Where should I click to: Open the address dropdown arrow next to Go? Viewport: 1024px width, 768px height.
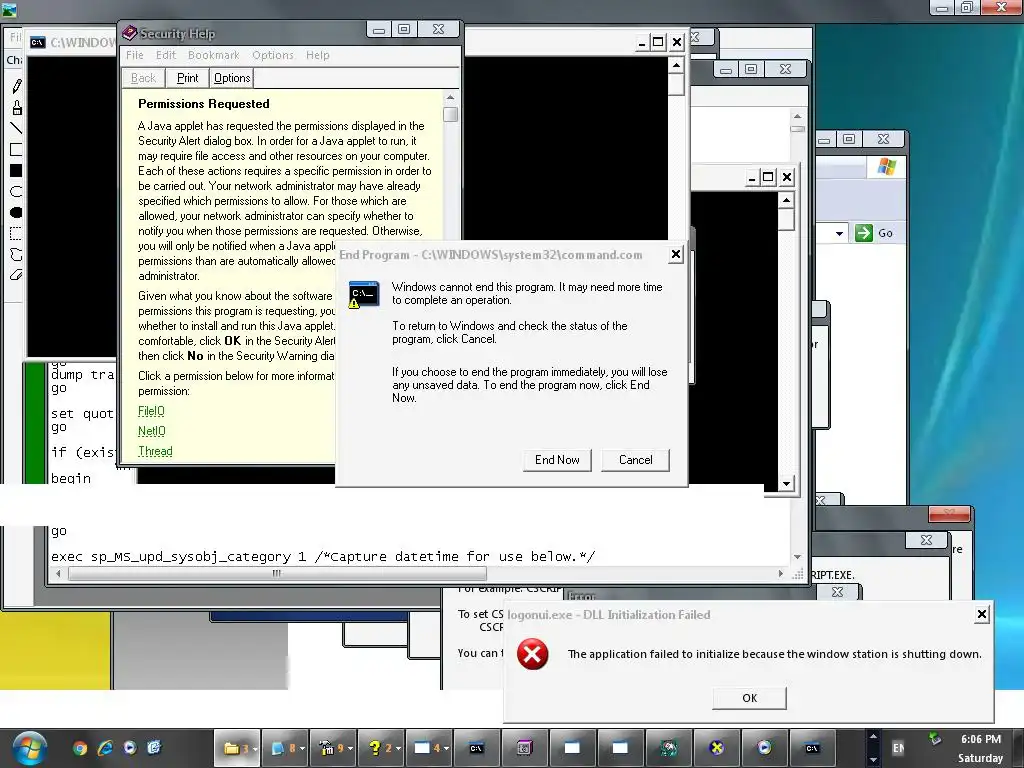839,233
